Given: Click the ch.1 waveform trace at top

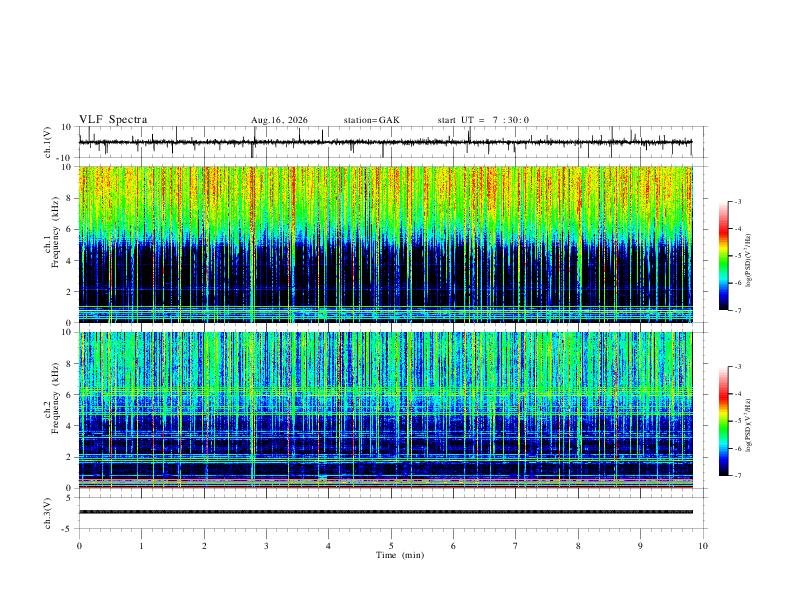Looking at the screenshot, I should [386, 142].
